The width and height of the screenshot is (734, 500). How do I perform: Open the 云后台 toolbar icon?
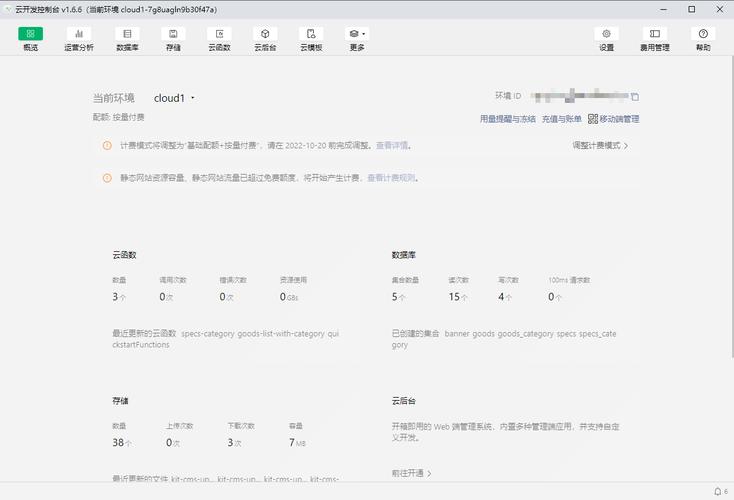(x=265, y=34)
